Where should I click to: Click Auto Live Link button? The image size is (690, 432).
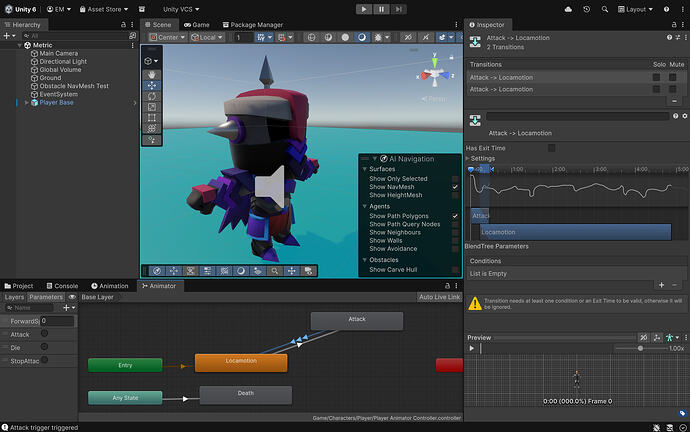[439, 297]
